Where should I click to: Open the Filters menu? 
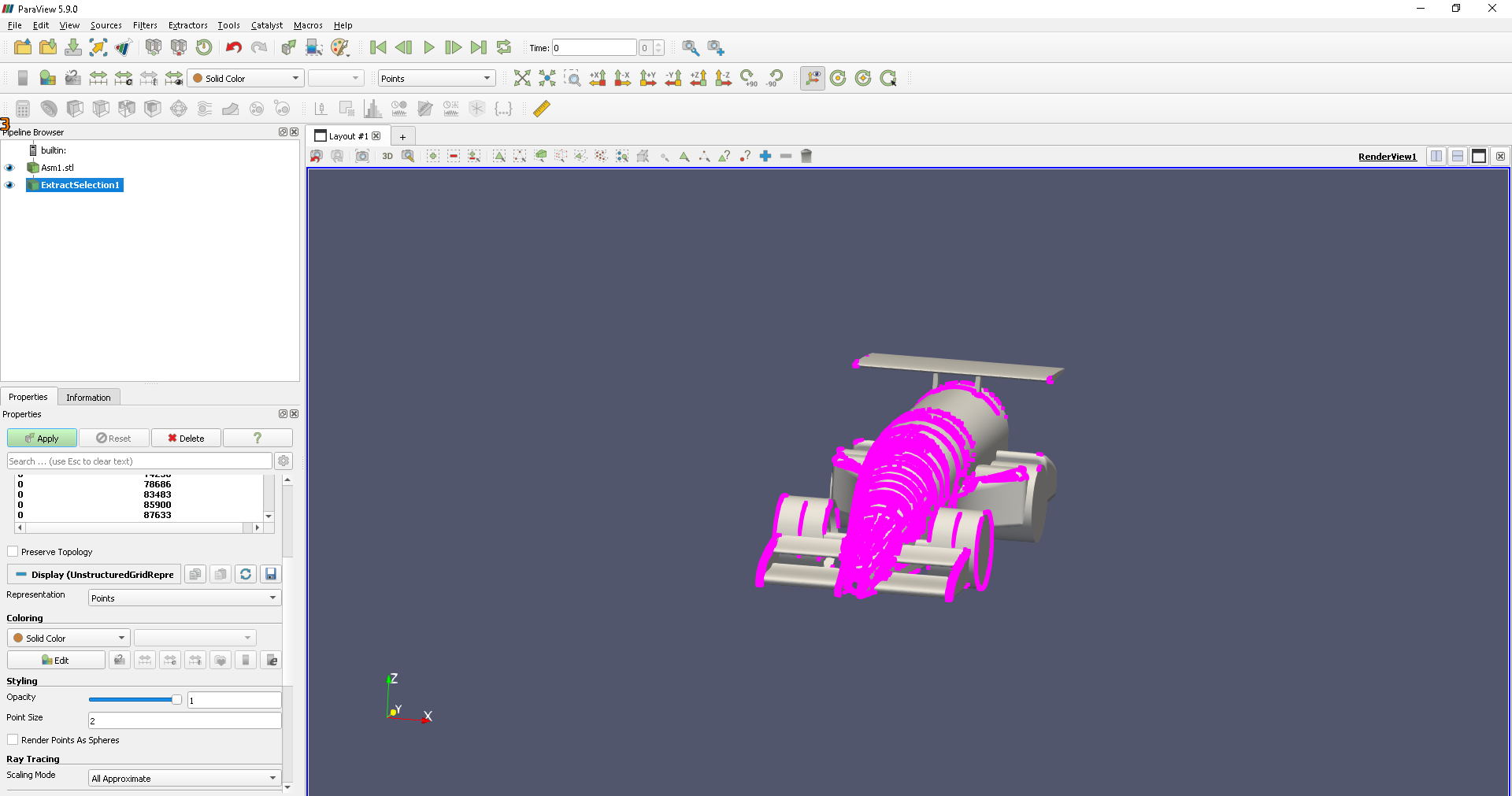(x=145, y=25)
